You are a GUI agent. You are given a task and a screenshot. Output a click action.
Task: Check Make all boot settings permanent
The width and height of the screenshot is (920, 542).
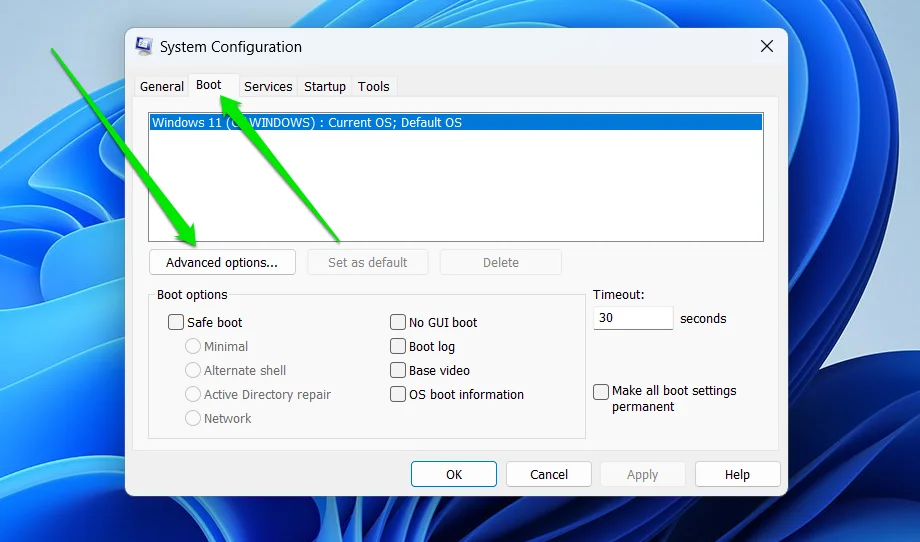[x=601, y=392]
